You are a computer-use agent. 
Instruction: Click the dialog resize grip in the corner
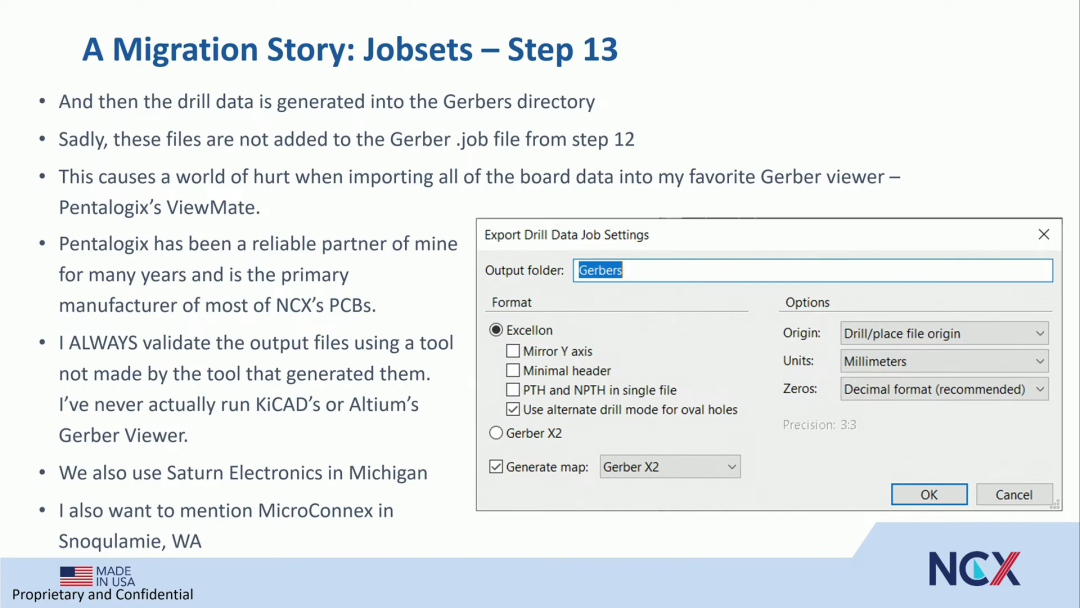coord(1055,504)
